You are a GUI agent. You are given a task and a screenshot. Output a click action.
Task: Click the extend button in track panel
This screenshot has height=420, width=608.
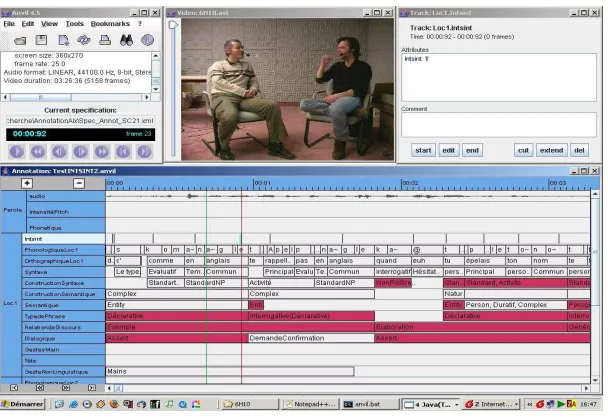(x=551, y=150)
